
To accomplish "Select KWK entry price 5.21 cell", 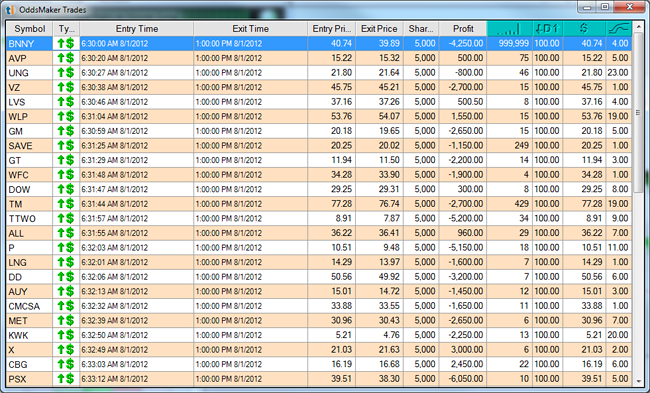I will tap(331, 335).
